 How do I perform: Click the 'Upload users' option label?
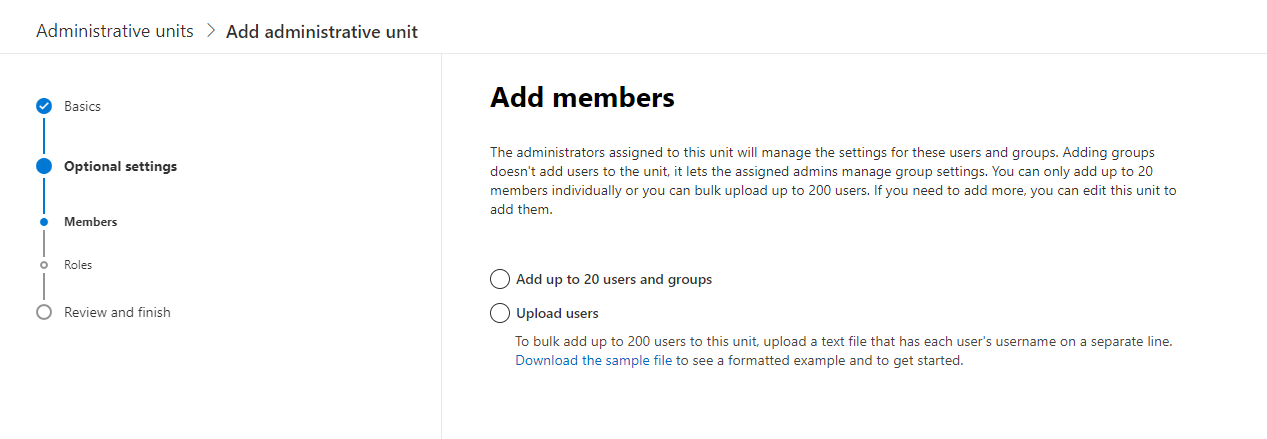(557, 313)
